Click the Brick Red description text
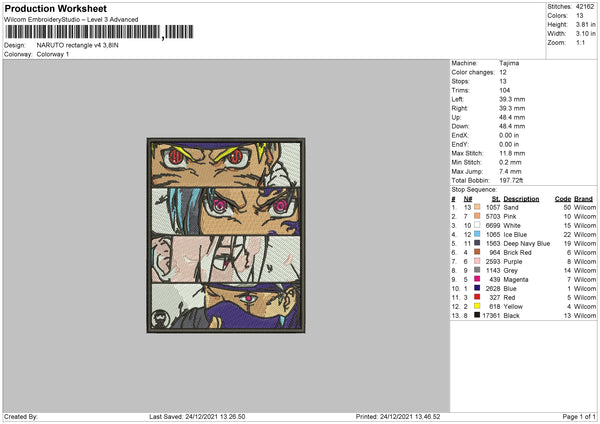The image size is (600, 424). click(517, 253)
